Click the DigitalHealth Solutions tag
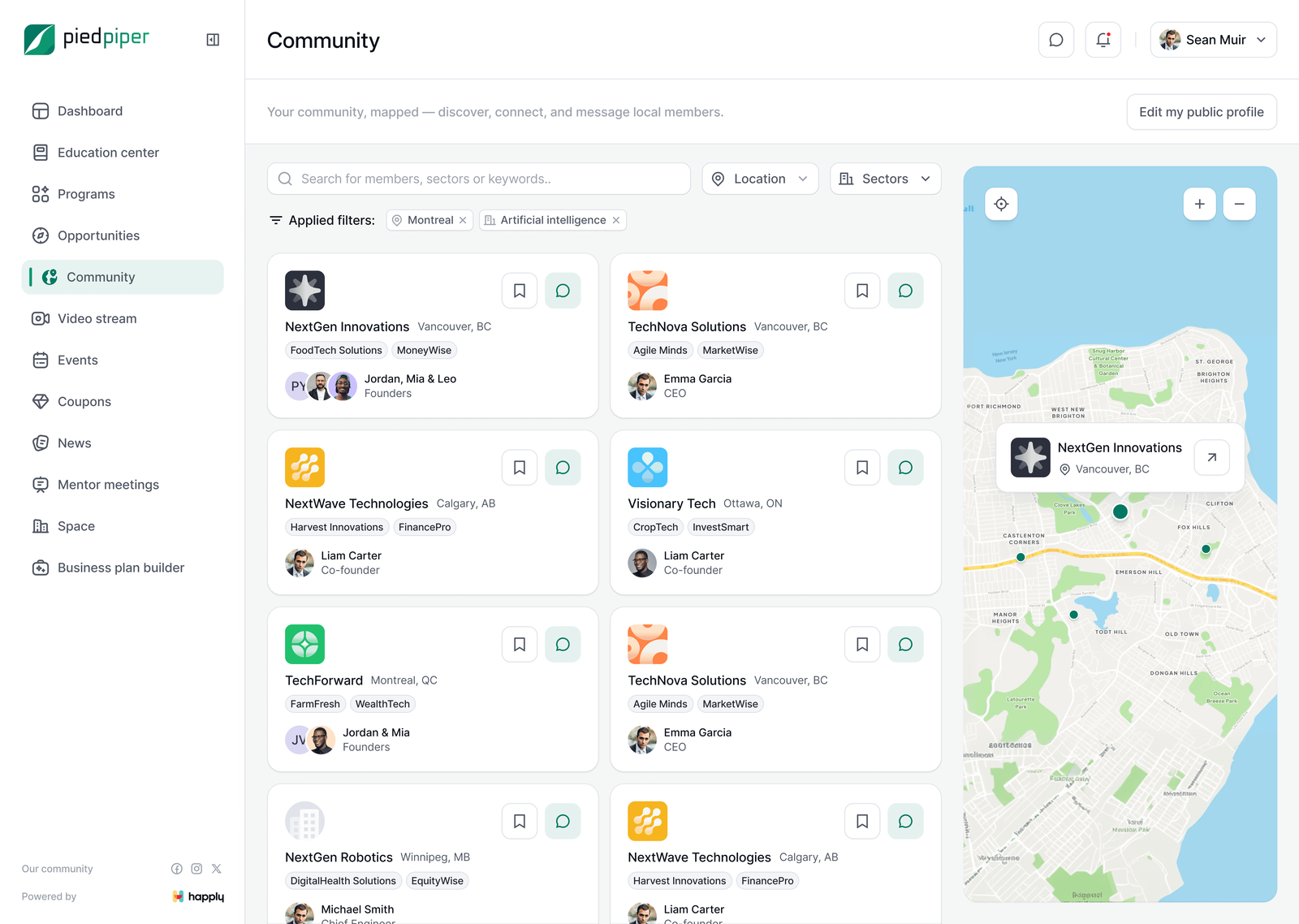Screen dimensions: 1299x924 (343, 882)
